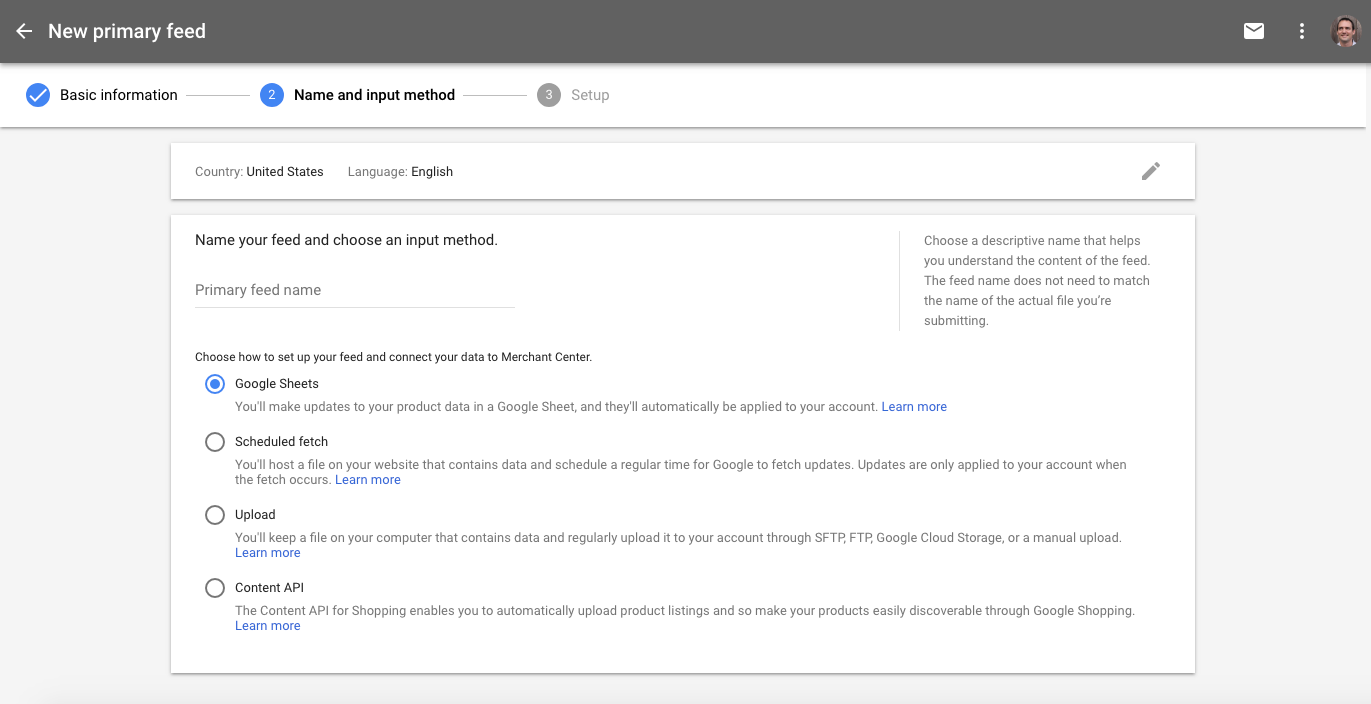Click the back arrow icon

[x=24, y=31]
